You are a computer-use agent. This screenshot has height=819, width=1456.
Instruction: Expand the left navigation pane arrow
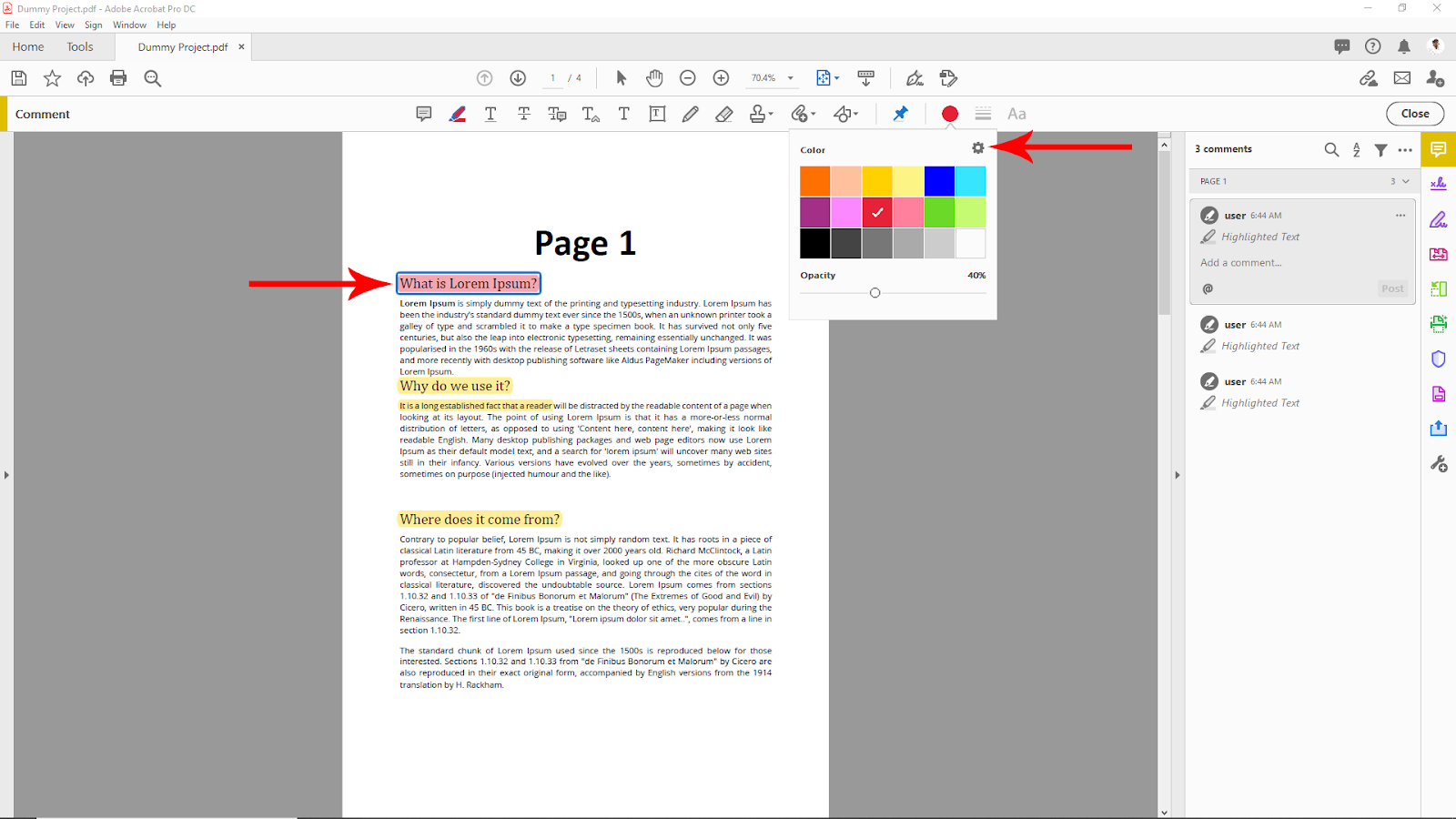click(6, 475)
